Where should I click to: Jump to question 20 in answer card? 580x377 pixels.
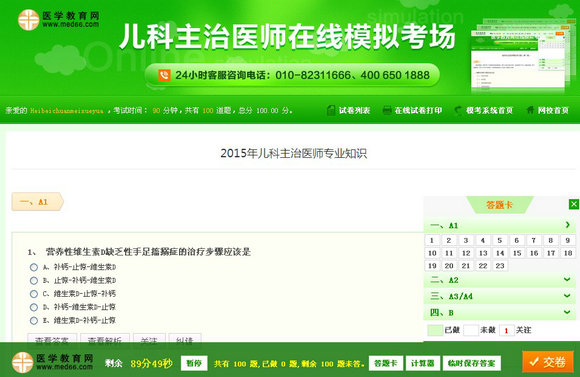coord(449,266)
